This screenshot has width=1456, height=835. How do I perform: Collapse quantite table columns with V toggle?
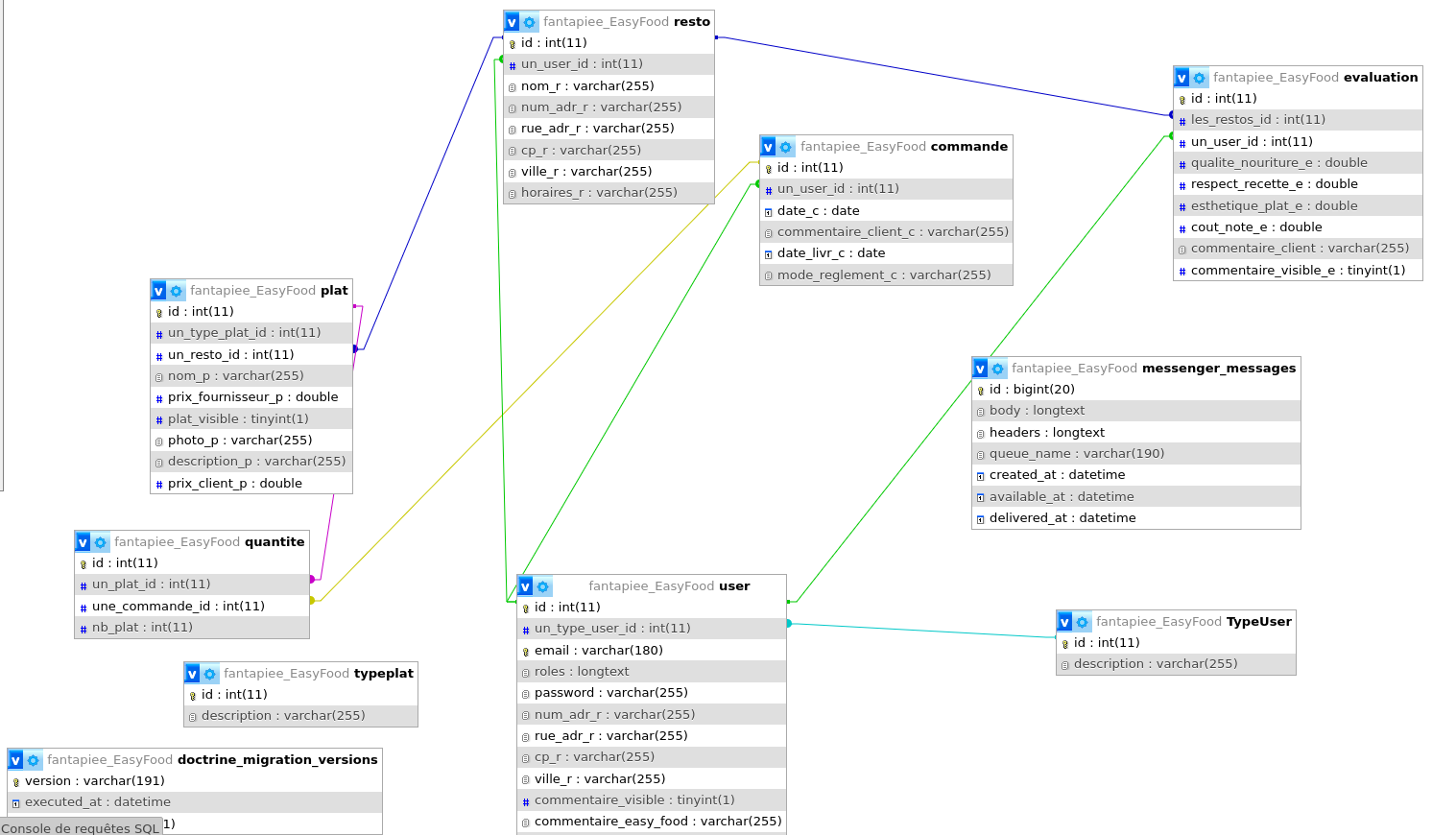(x=83, y=542)
